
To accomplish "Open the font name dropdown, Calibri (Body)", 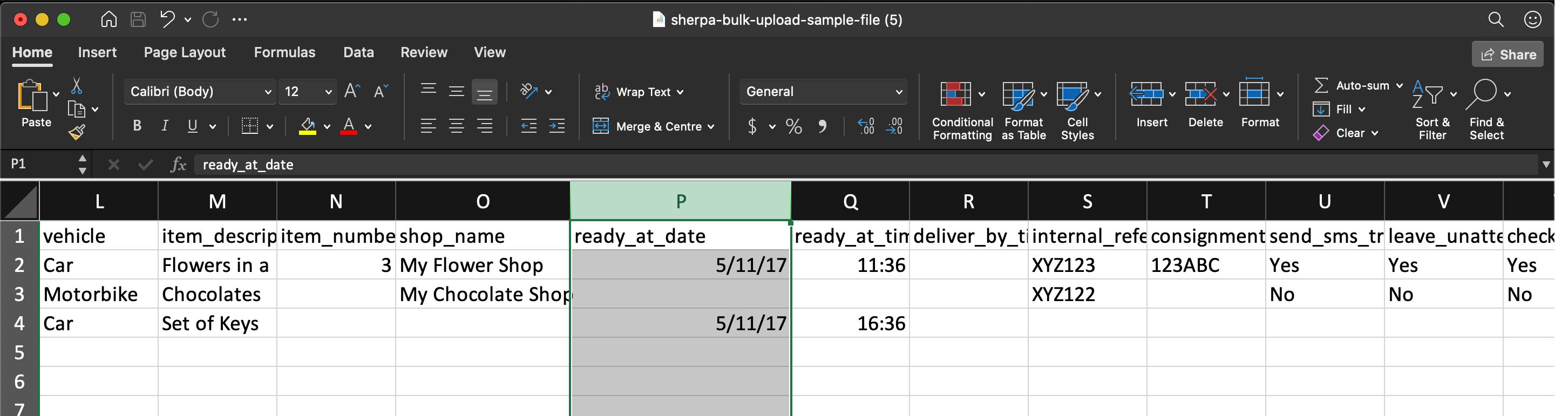I will [199, 92].
